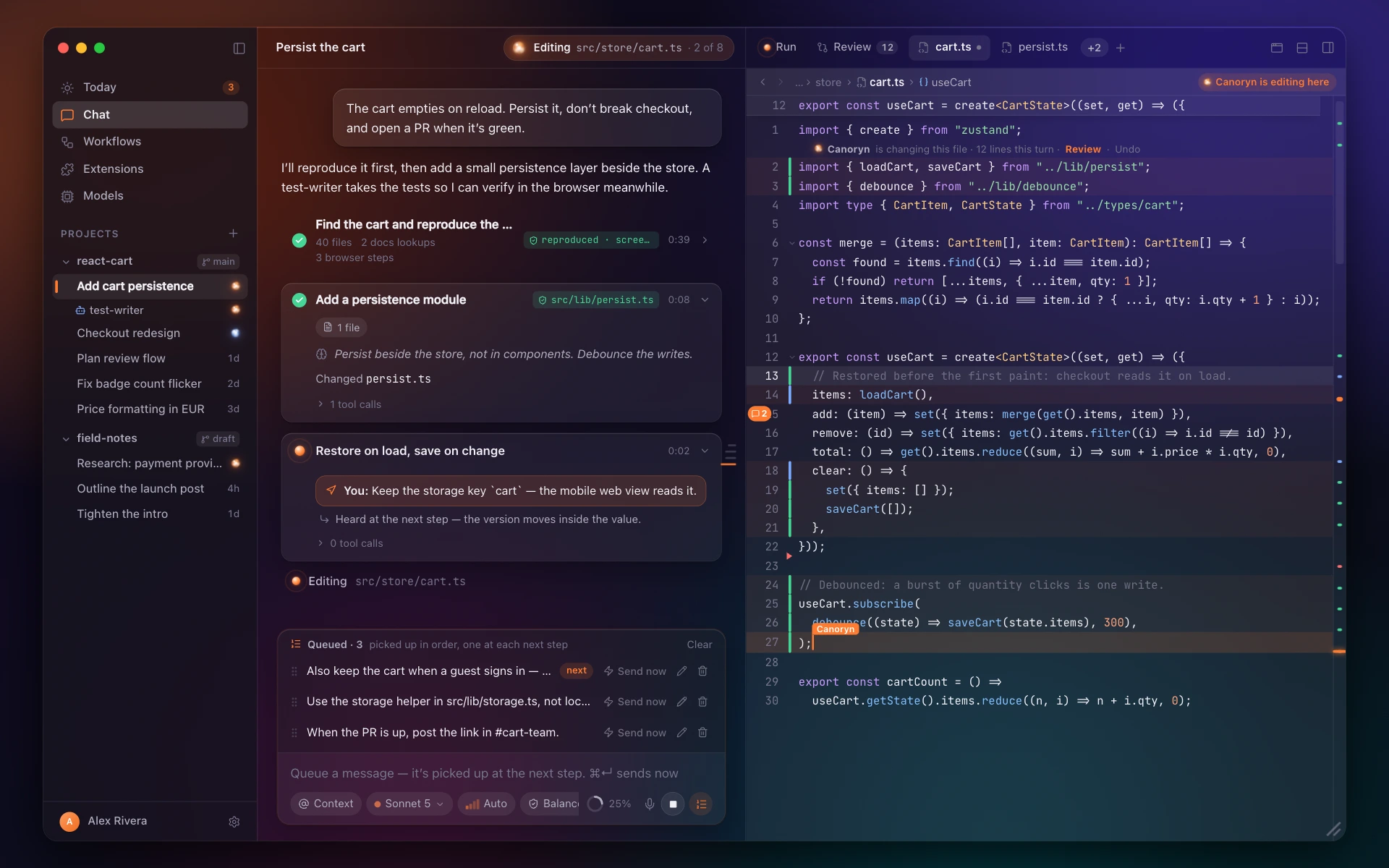Open Extensions in the sidebar
Viewport: 1389px width, 868px height.
pos(150,169)
